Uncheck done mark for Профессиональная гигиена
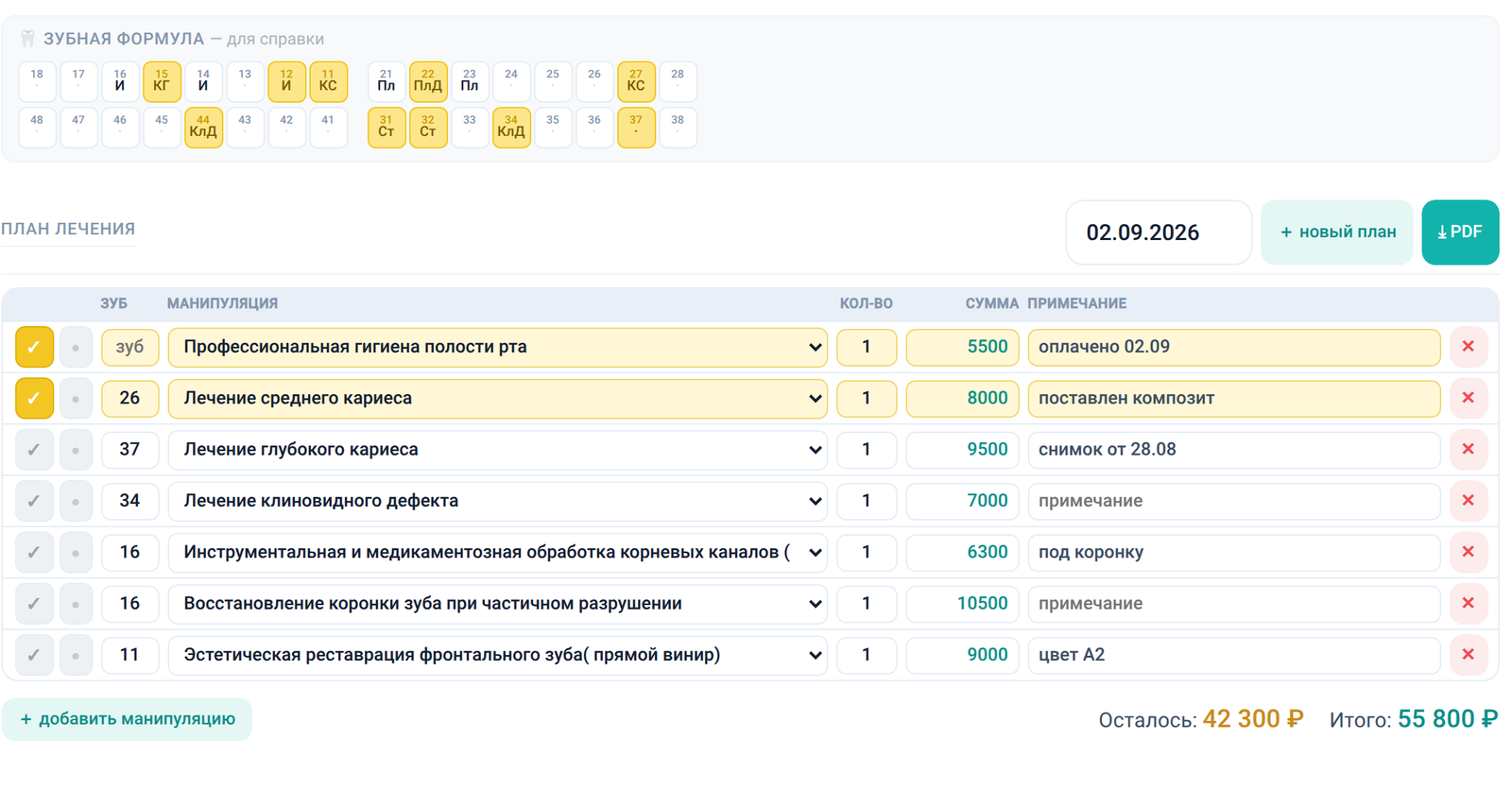Screen dimensions: 1512x791 (34, 347)
